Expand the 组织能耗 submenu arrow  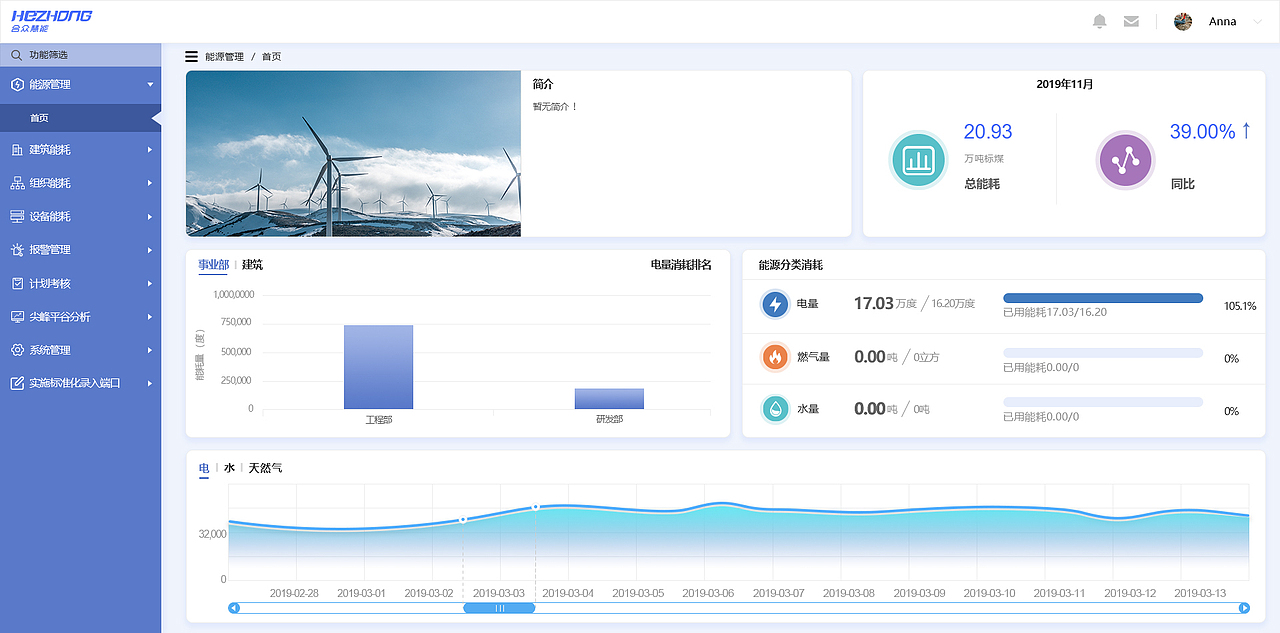(x=149, y=183)
